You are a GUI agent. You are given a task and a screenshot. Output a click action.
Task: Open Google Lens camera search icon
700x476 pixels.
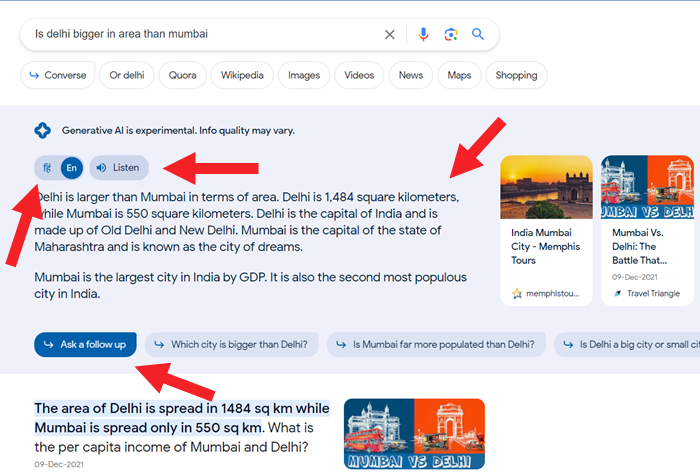coord(450,34)
